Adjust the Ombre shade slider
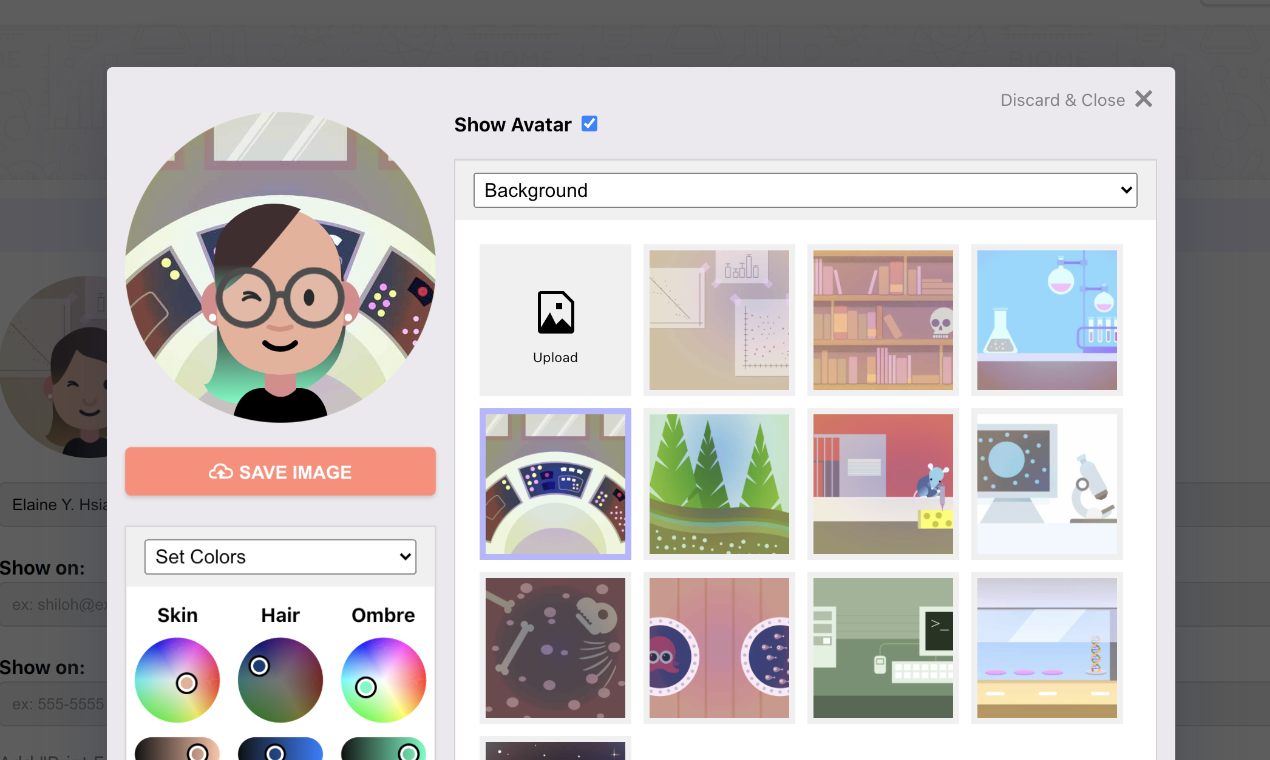This screenshot has height=760, width=1270. pos(383,749)
